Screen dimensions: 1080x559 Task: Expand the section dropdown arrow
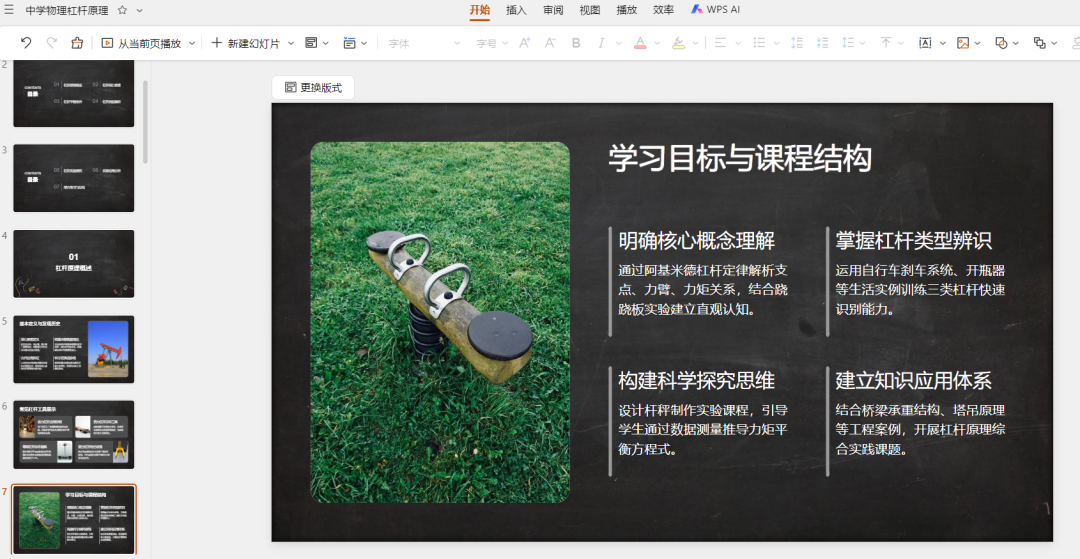click(364, 43)
